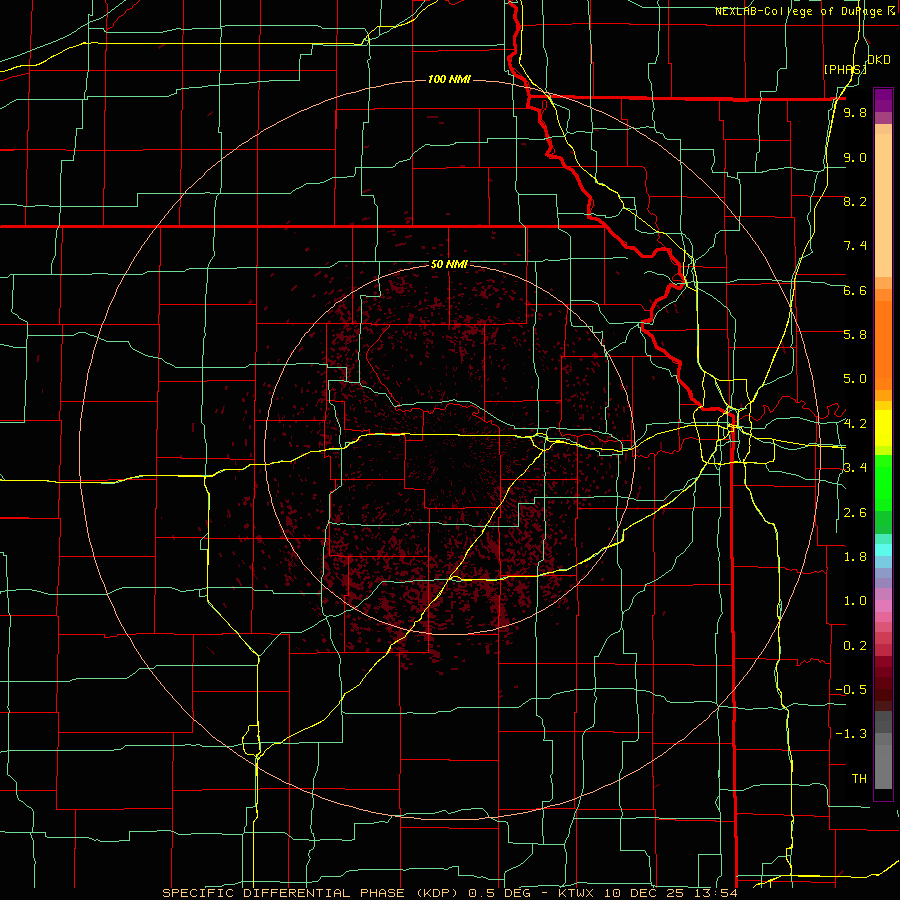Click the 2.6 value on the color scale

[x=855, y=513]
